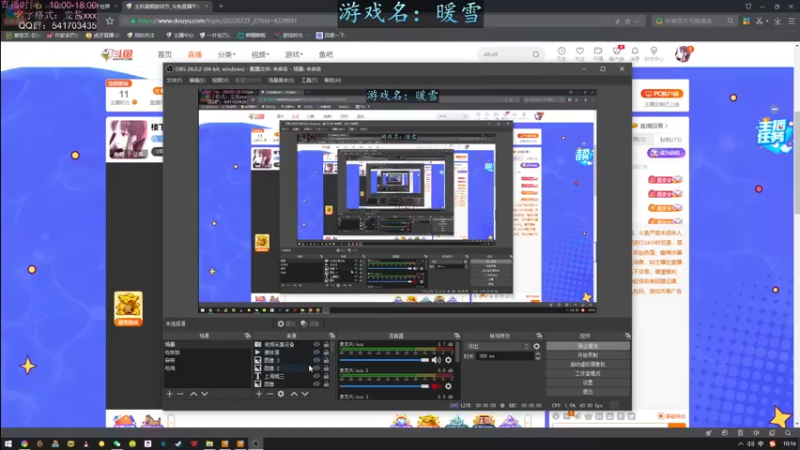Increase transition duration with up arrow
This screenshot has height=450, width=800.
pyautogui.click(x=537, y=354)
